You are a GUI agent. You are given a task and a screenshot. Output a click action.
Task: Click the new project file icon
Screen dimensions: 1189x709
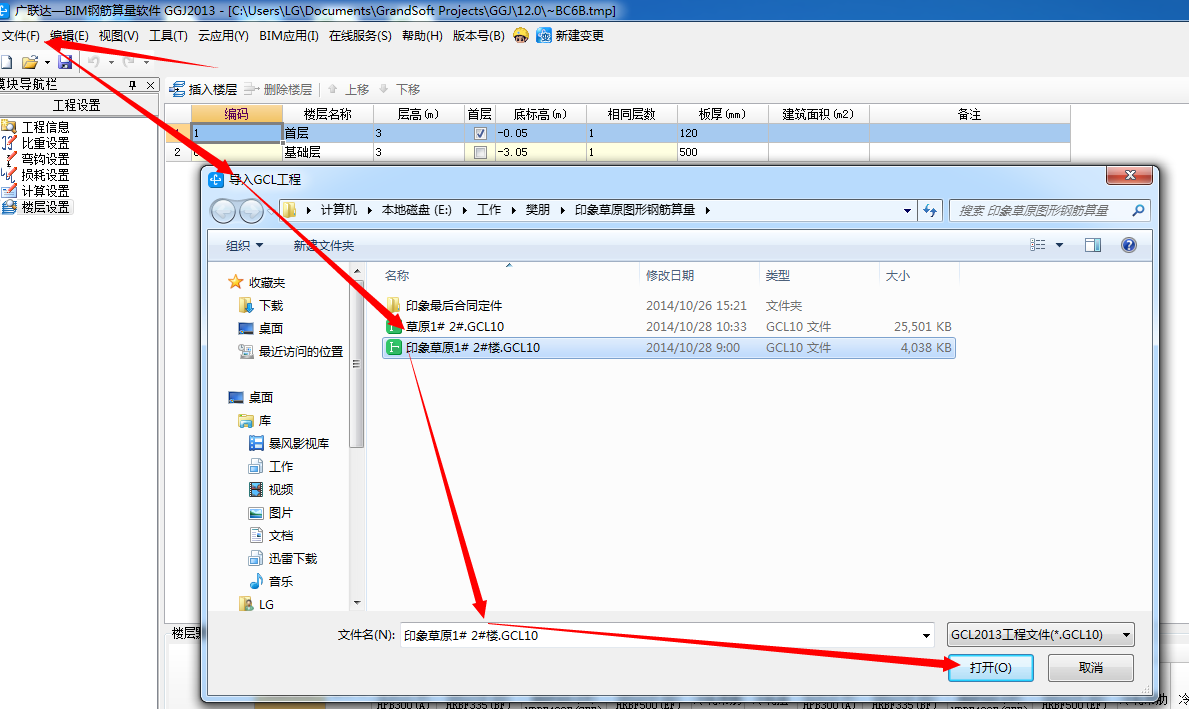tap(7, 62)
